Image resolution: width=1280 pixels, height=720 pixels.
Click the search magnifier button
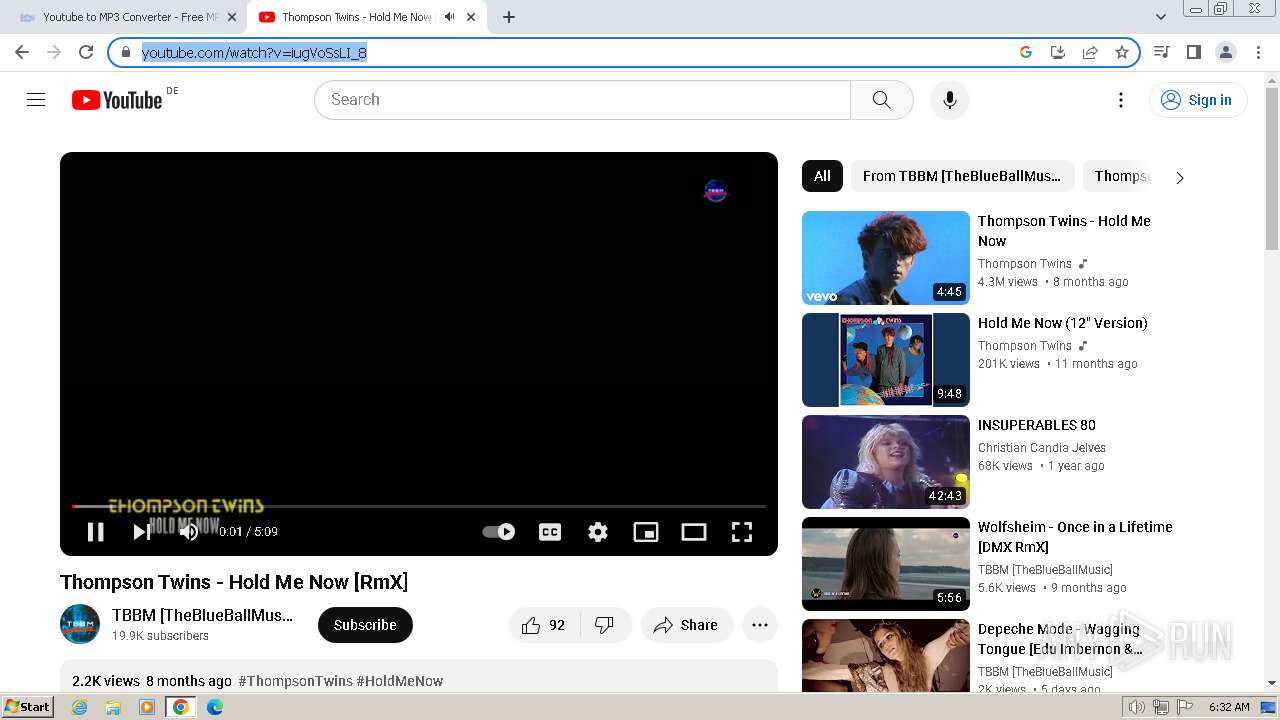click(881, 100)
